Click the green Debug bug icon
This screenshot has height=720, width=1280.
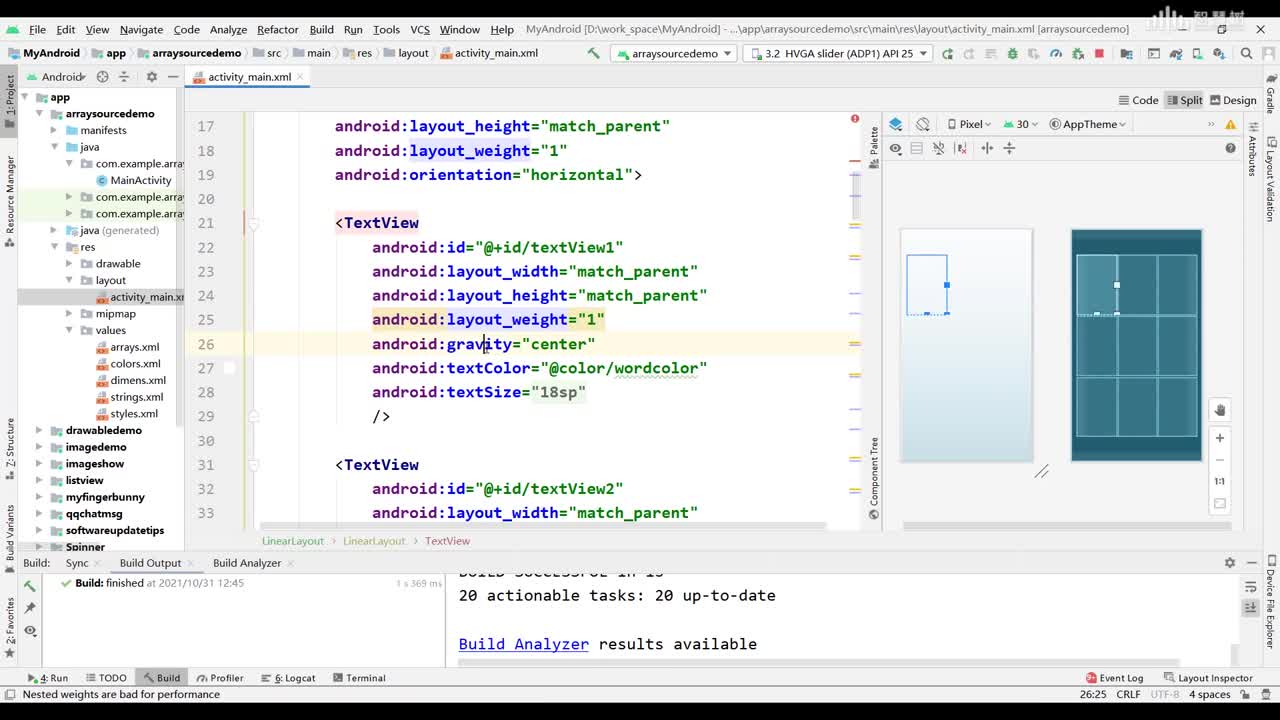1012,53
